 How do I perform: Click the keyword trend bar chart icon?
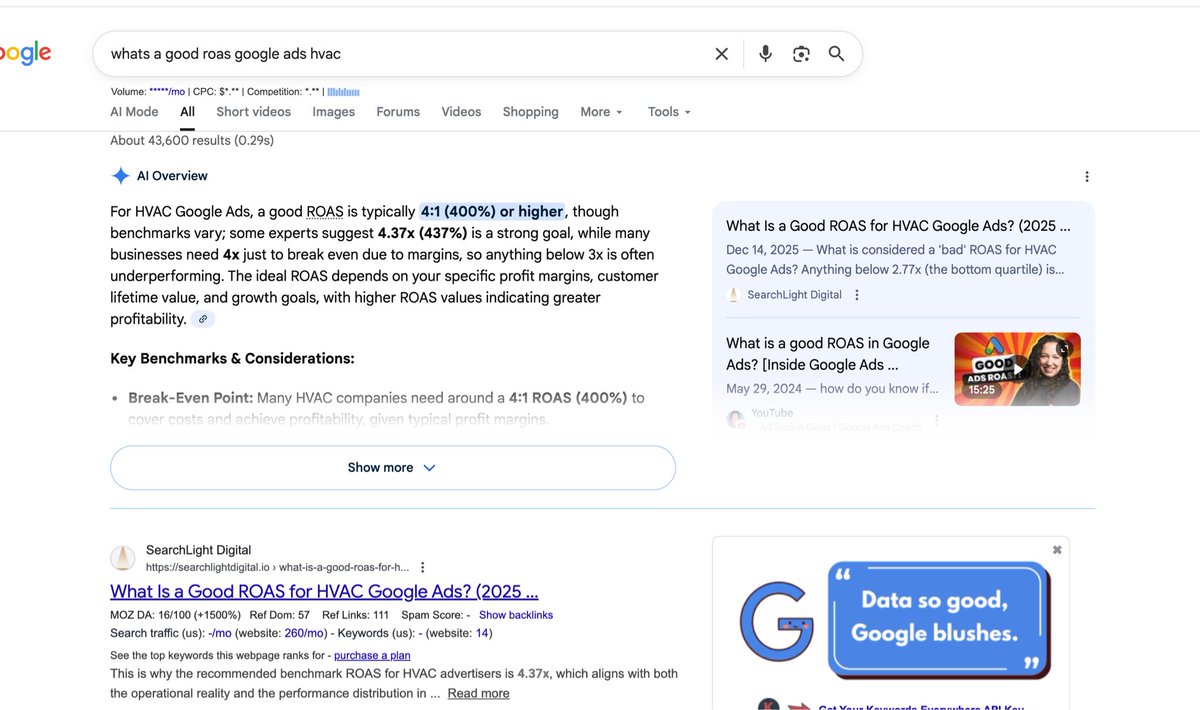tap(343, 92)
